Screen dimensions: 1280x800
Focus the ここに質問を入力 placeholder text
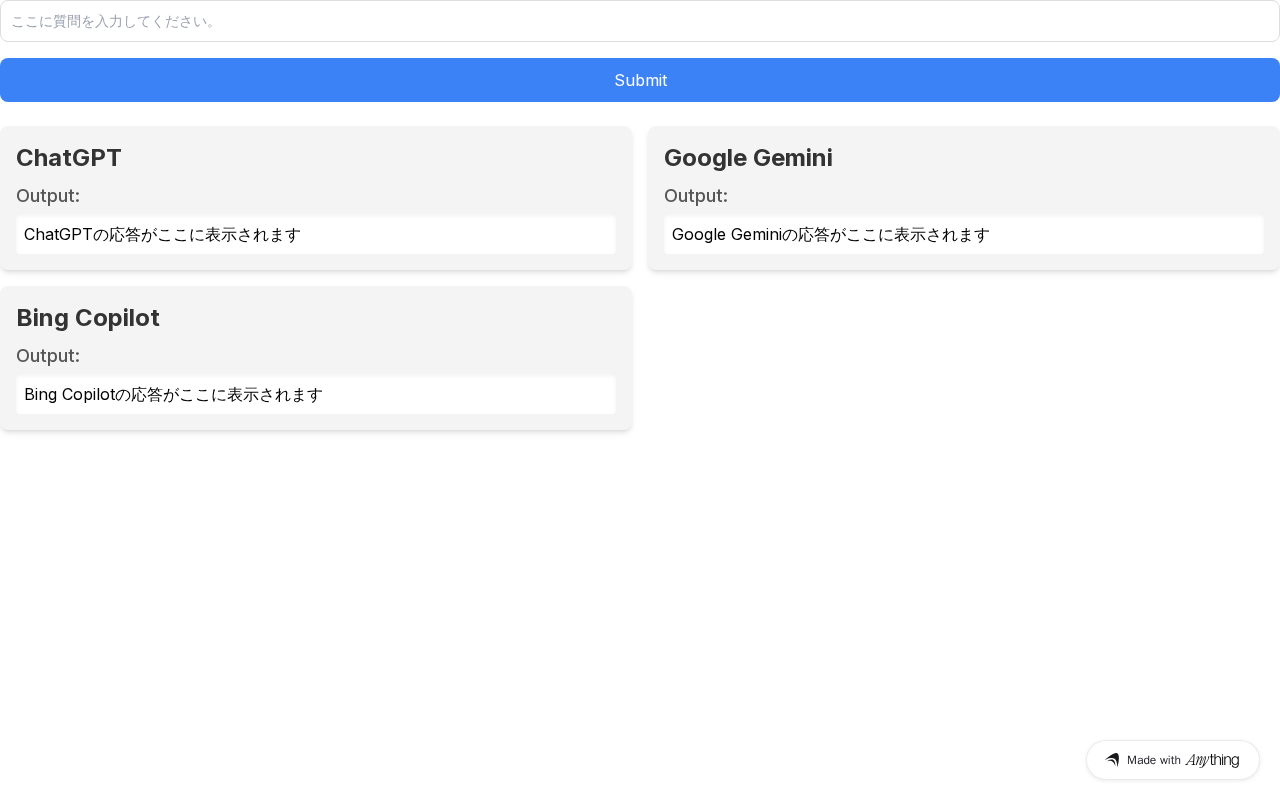pyautogui.click(x=114, y=21)
